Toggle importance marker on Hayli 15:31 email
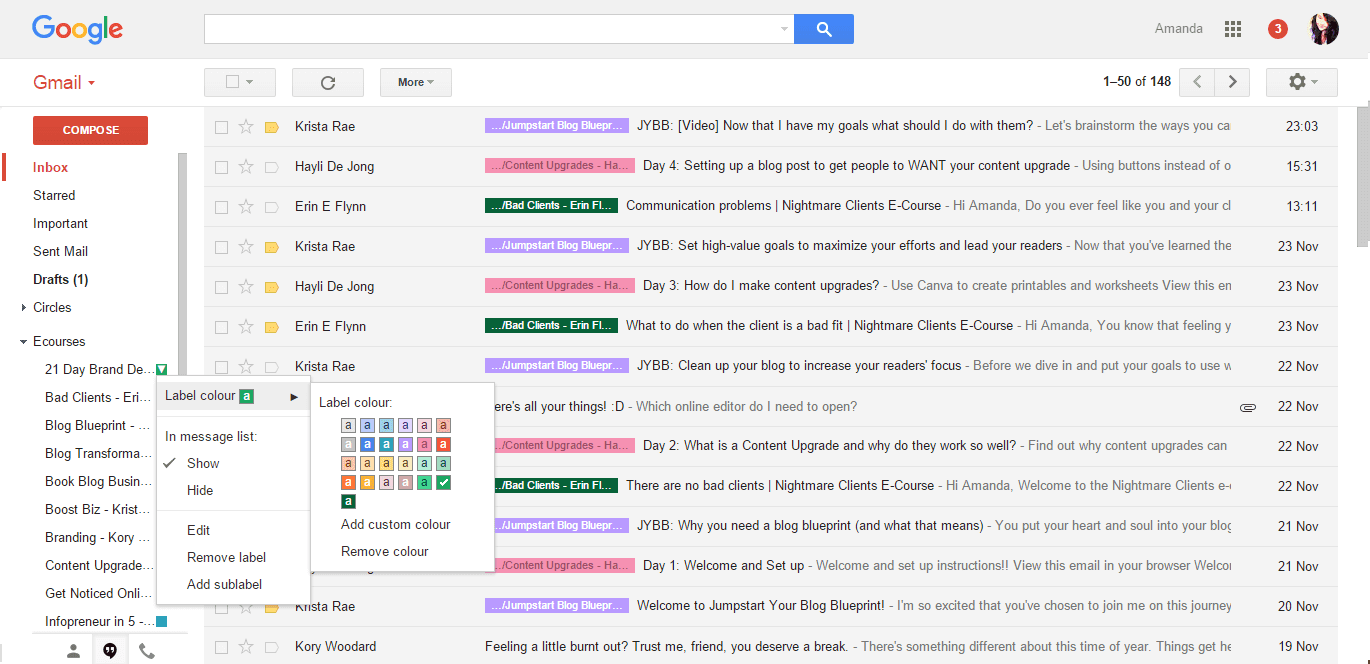 (x=271, y=167)
